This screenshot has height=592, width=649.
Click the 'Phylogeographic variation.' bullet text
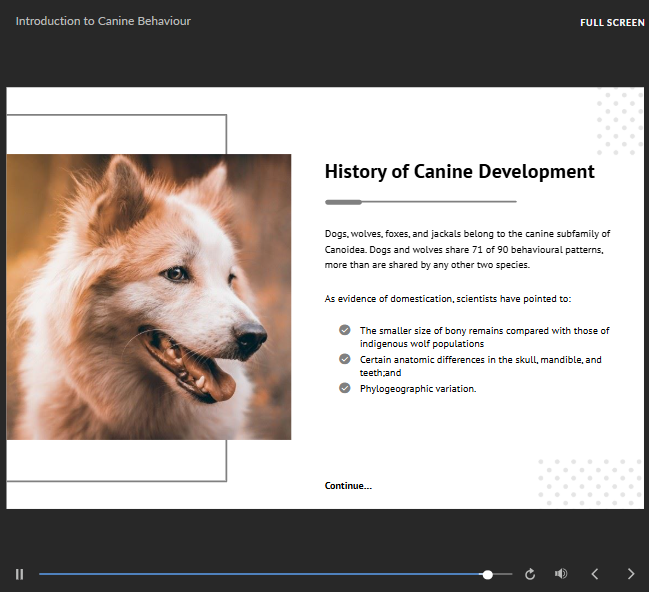418,389
